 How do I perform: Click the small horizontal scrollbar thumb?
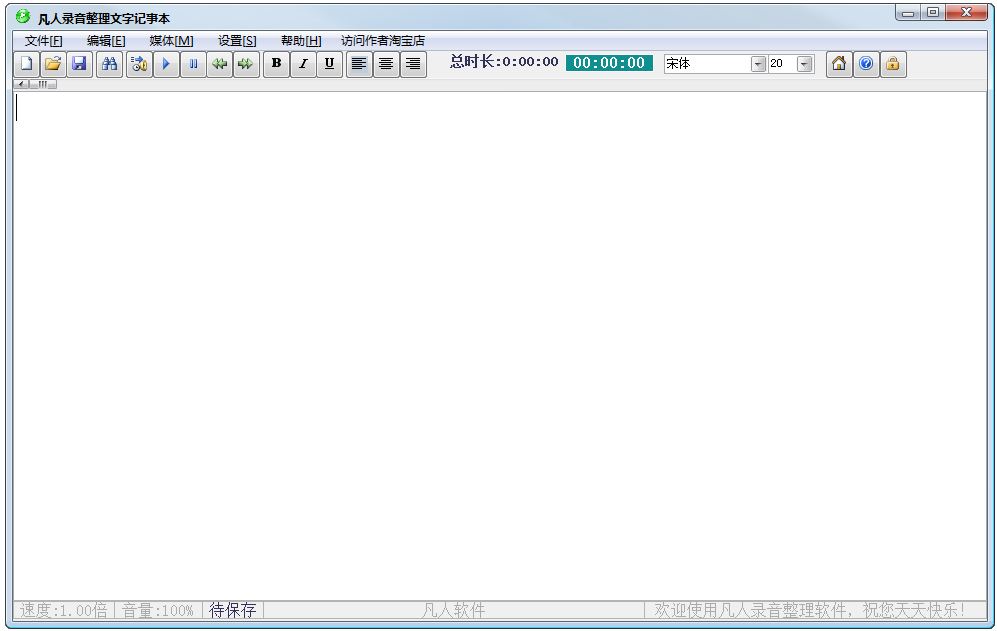[43, 84]
